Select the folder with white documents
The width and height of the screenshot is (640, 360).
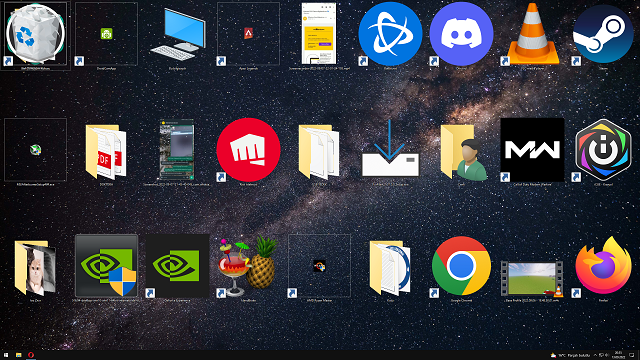[x=319, y=151]
